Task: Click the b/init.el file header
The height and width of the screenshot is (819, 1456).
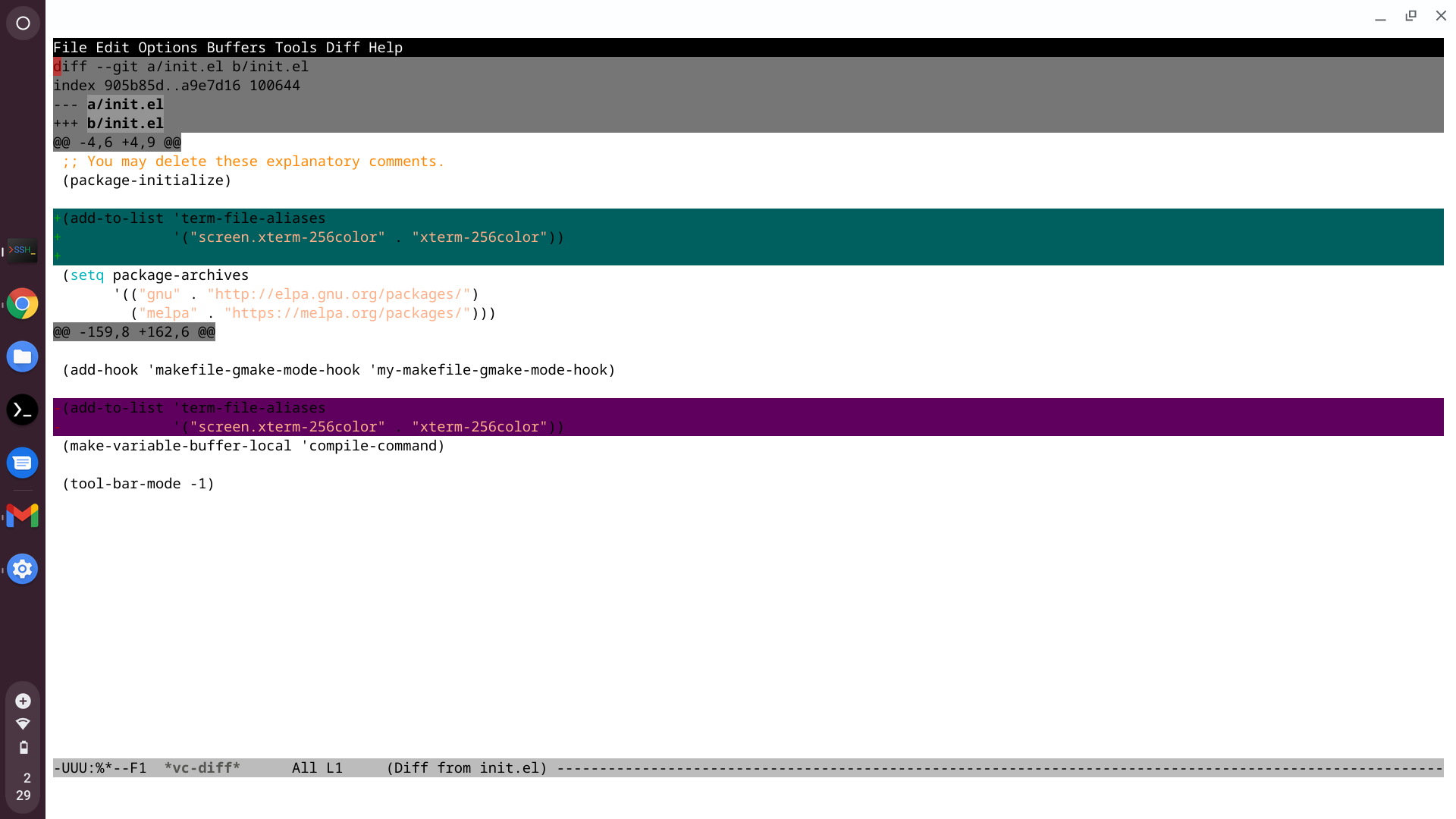Action: click(x=125, y=124)
